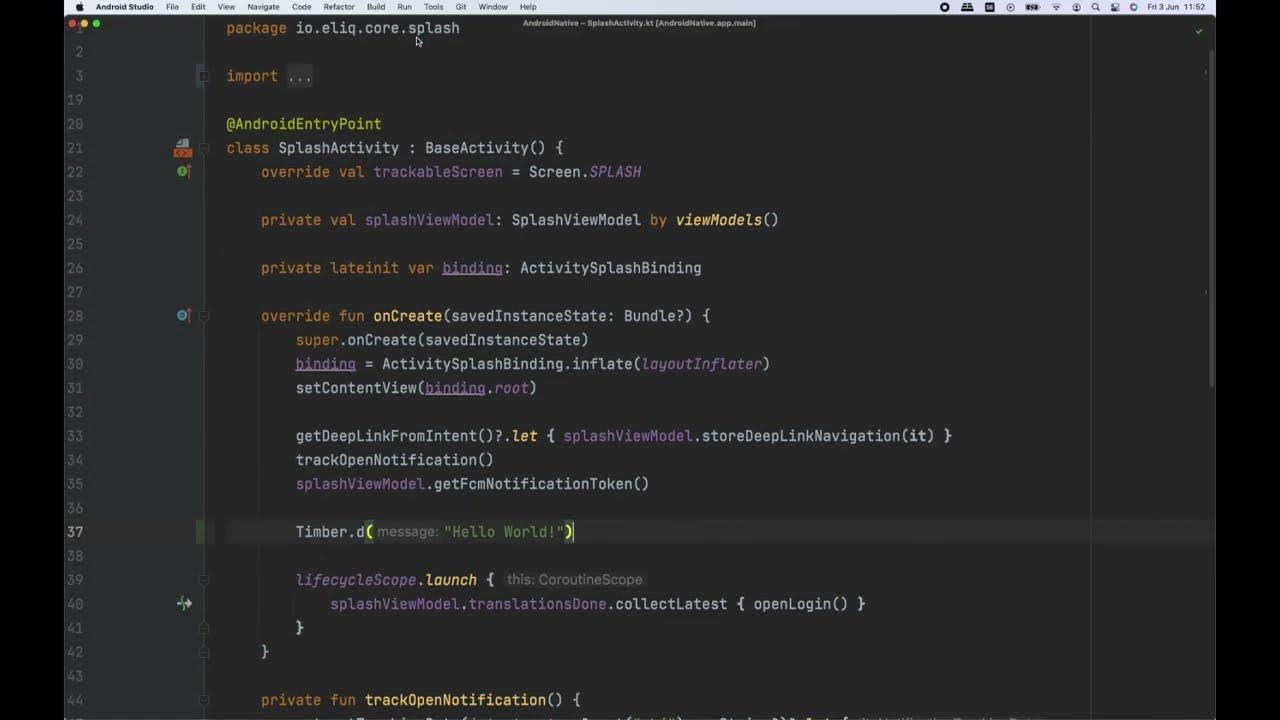The height and width of the screenshot is (720, 1280).
Task: Click line number 37 in the gutter
Action: click(x=75, y=532)
